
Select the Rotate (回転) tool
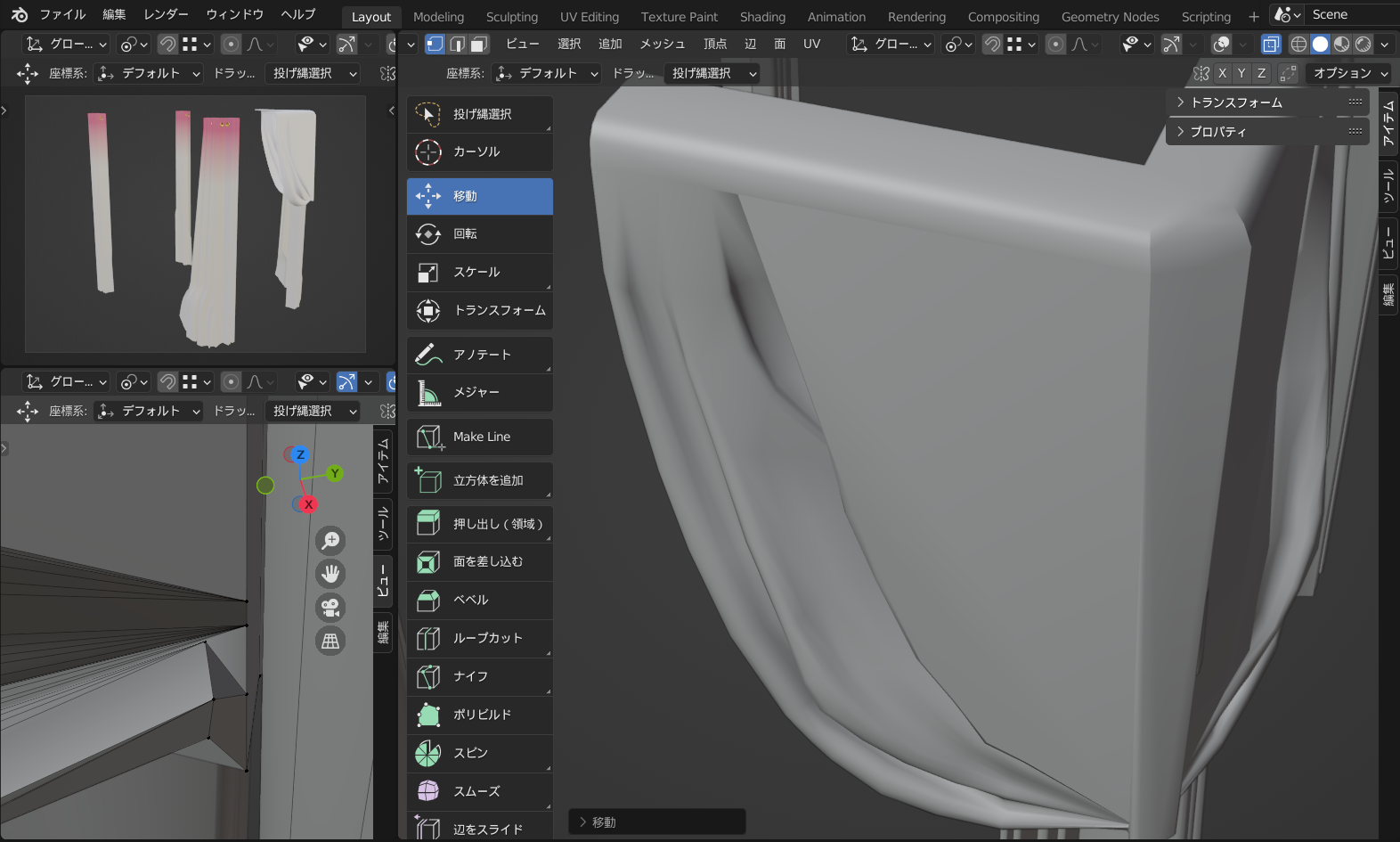tap(479, 233)
